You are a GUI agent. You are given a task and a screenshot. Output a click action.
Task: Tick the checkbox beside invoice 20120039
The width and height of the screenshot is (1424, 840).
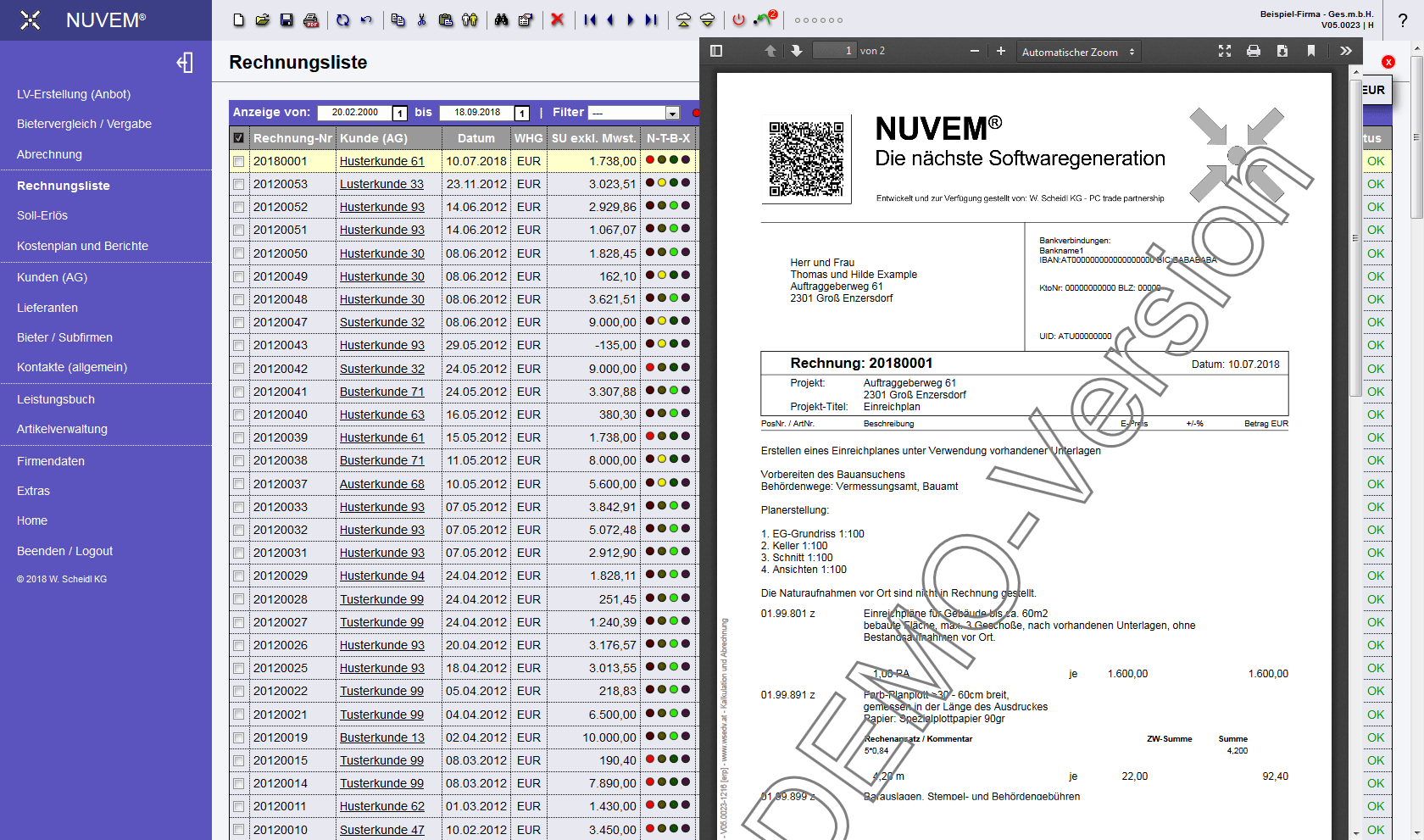coord(239,437)
